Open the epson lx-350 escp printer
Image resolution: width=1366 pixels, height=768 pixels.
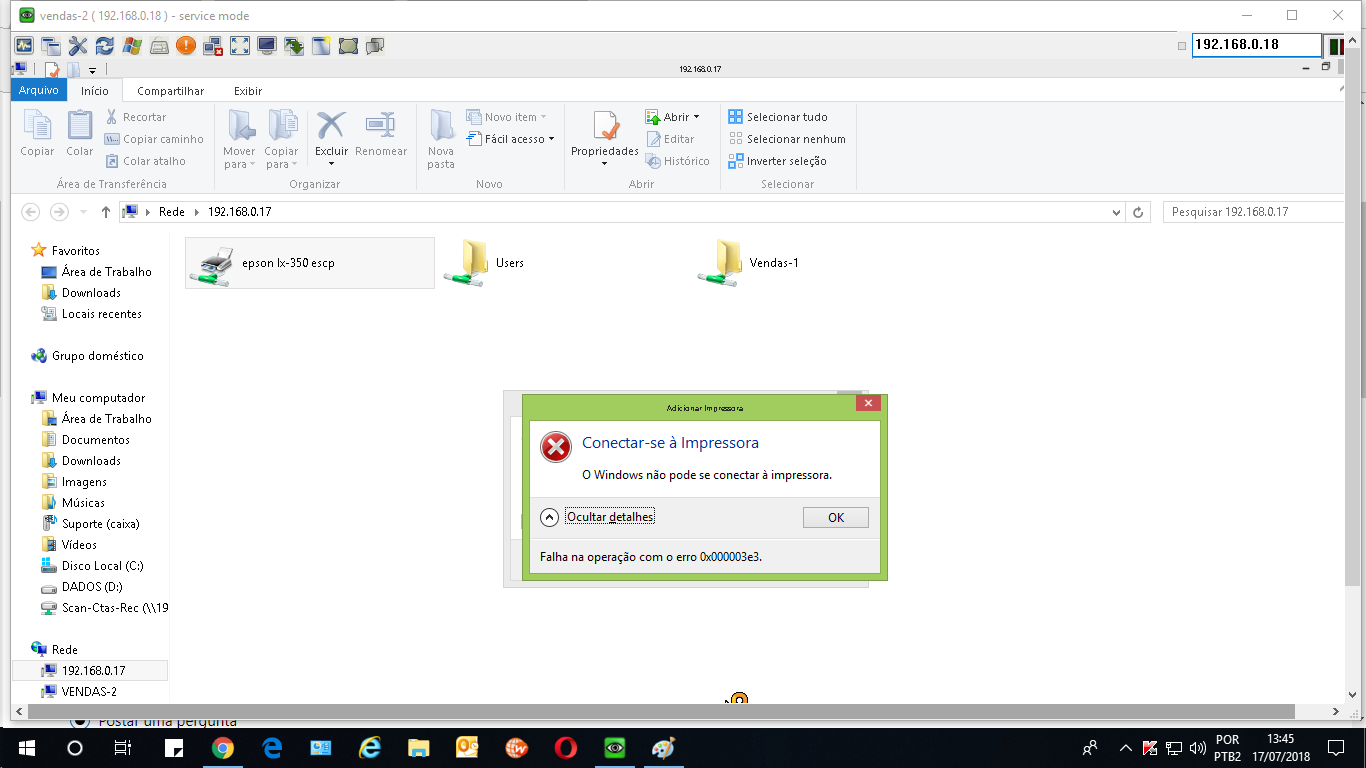[310, 263]
